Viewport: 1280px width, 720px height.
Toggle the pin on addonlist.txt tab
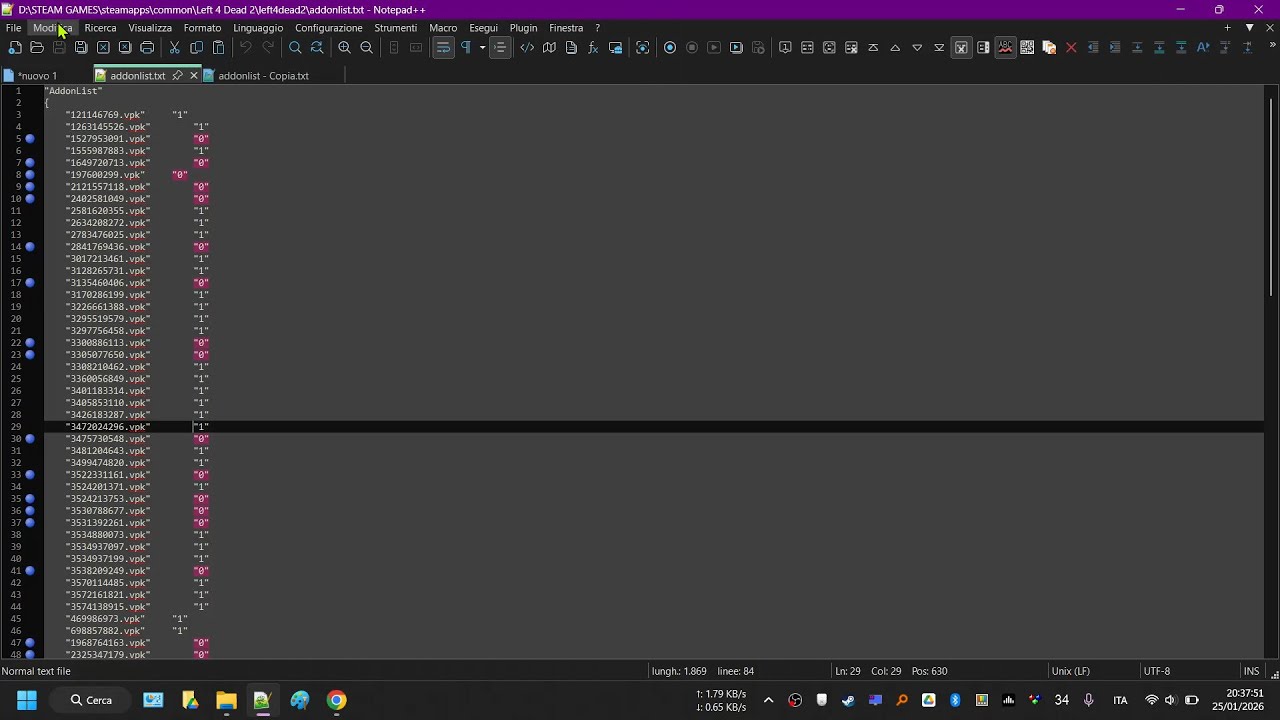(177, 76)
